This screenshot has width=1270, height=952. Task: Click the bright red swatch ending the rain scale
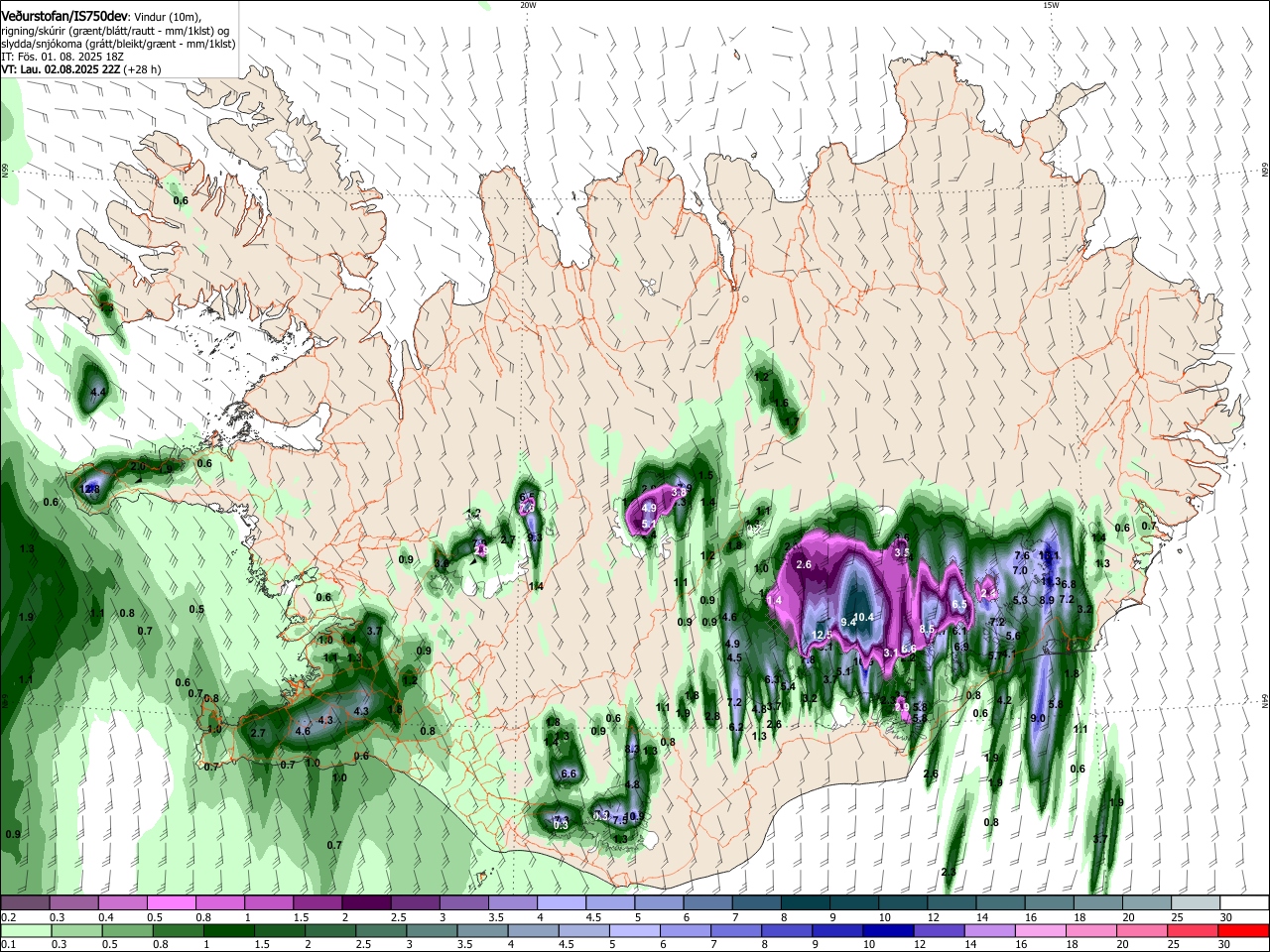point(1243,930)
